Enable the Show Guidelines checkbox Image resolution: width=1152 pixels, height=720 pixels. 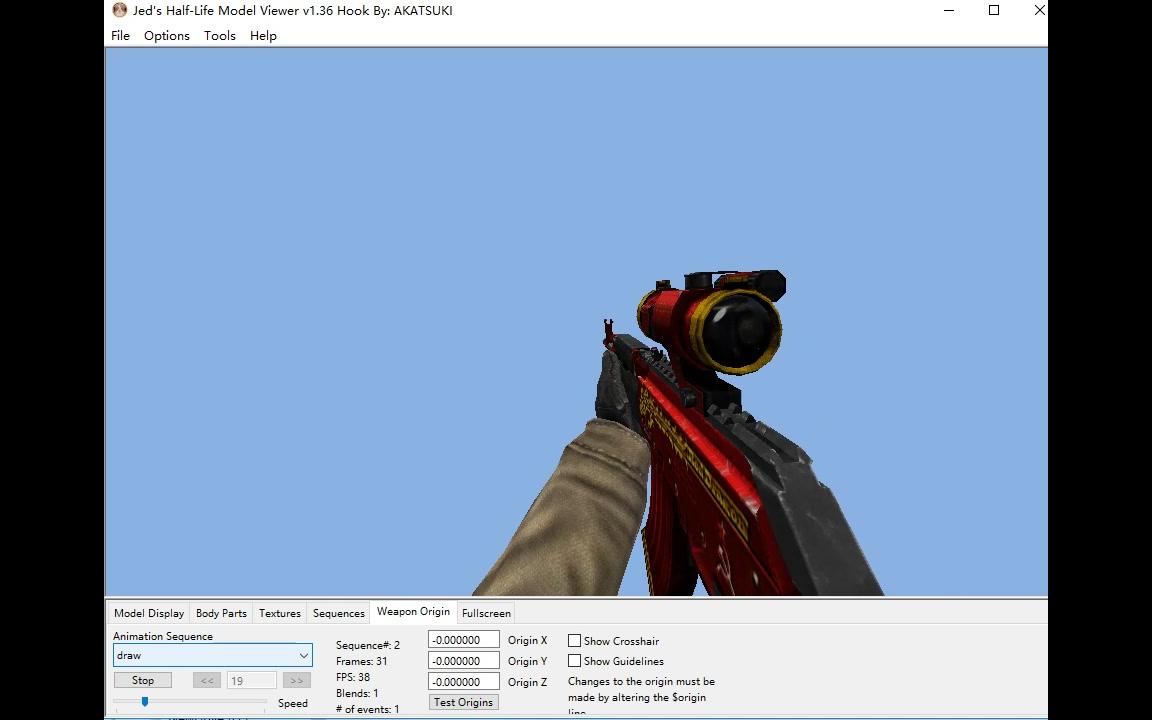(575, 661)
